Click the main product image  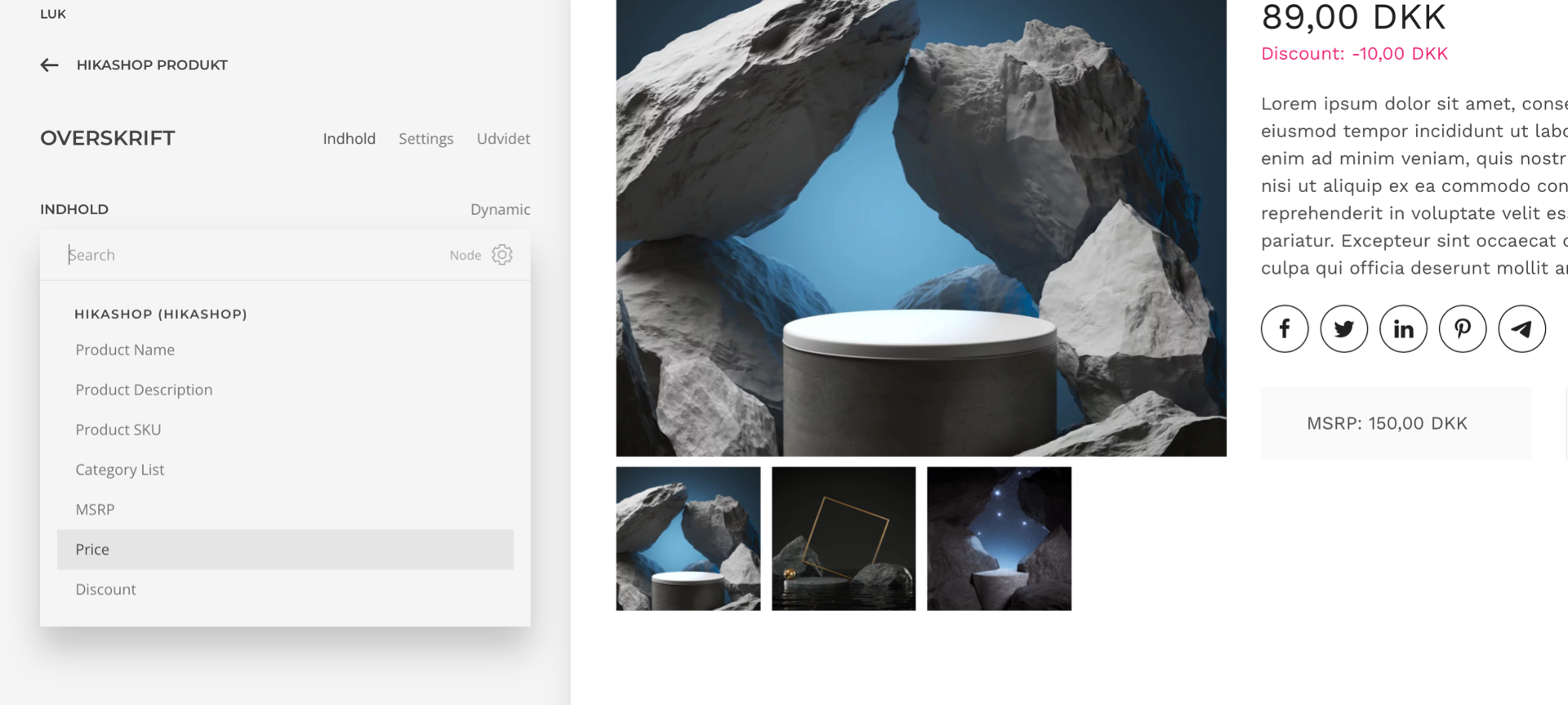[x=921, y=228]
